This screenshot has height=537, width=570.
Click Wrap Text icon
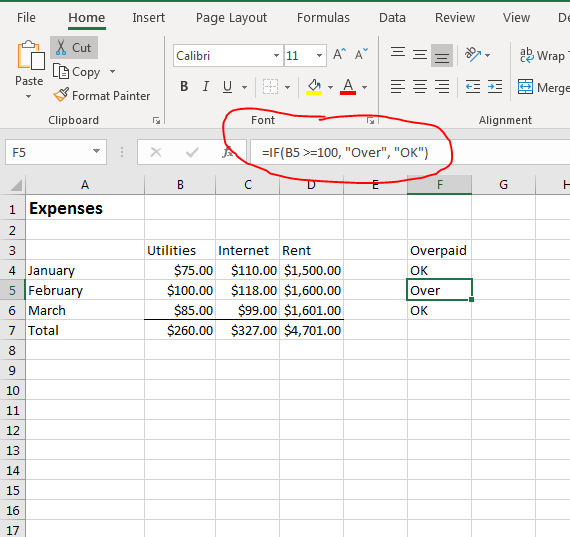point(527,55)
